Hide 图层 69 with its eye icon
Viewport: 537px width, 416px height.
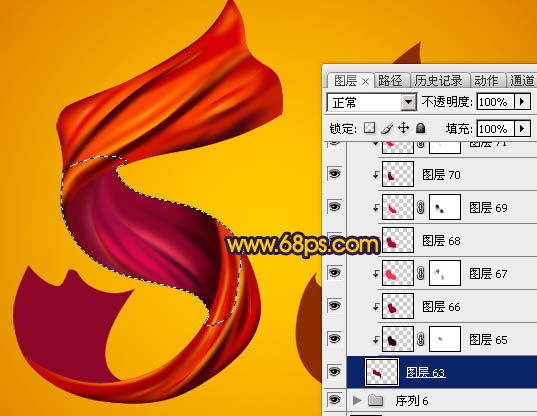(335, 206)
